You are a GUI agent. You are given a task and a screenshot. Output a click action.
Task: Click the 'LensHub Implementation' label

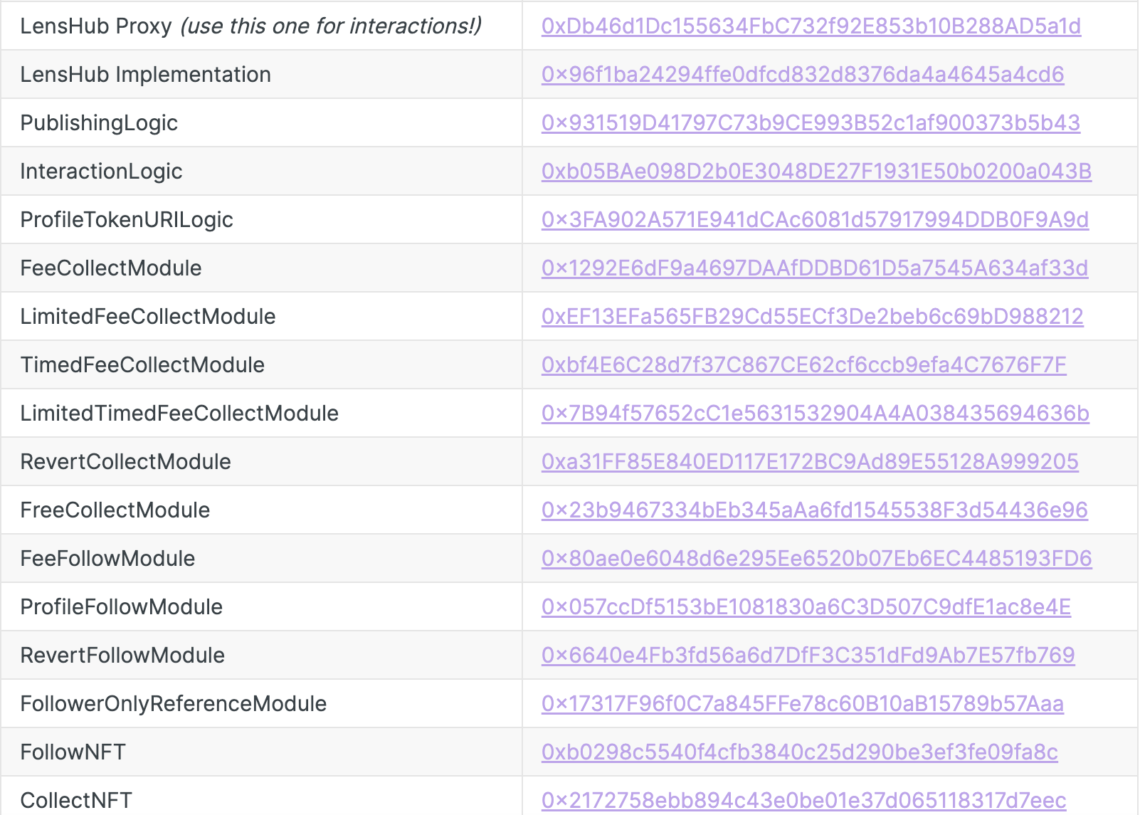[x=145, y=74]
